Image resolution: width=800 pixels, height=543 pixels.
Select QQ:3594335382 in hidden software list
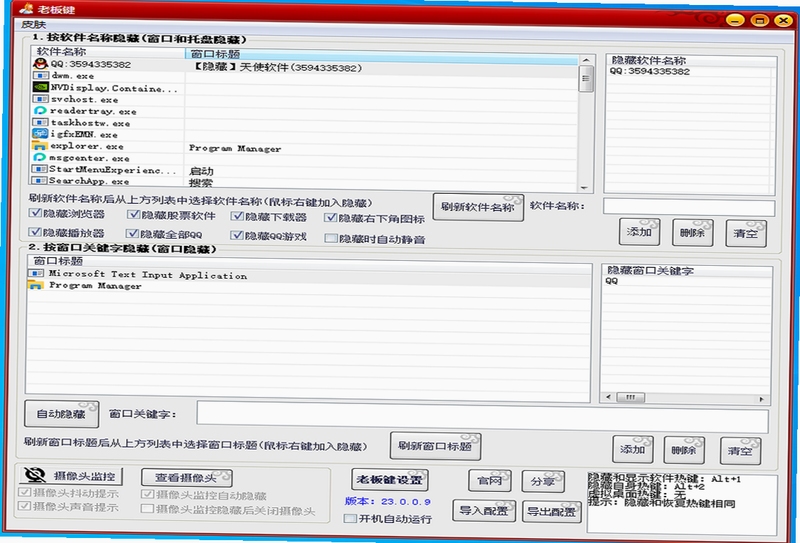649,71
